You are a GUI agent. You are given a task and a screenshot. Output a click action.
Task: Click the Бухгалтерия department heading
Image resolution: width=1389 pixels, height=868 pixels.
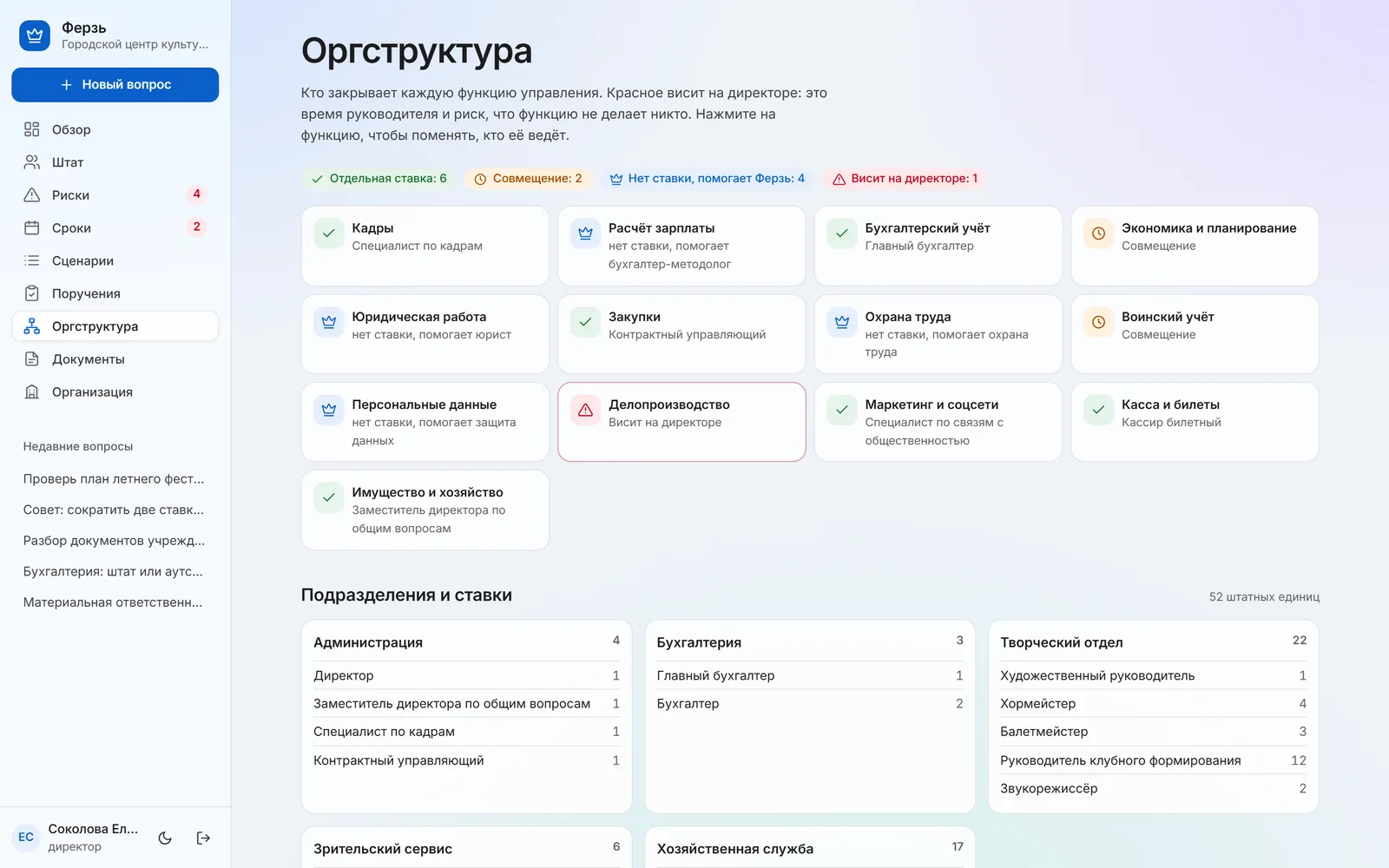coord(699,642)
